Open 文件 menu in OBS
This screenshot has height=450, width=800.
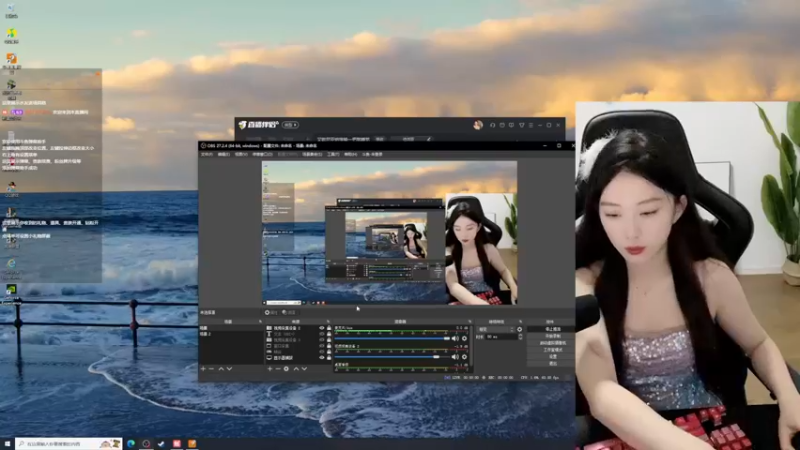click(x=207, y=154)
